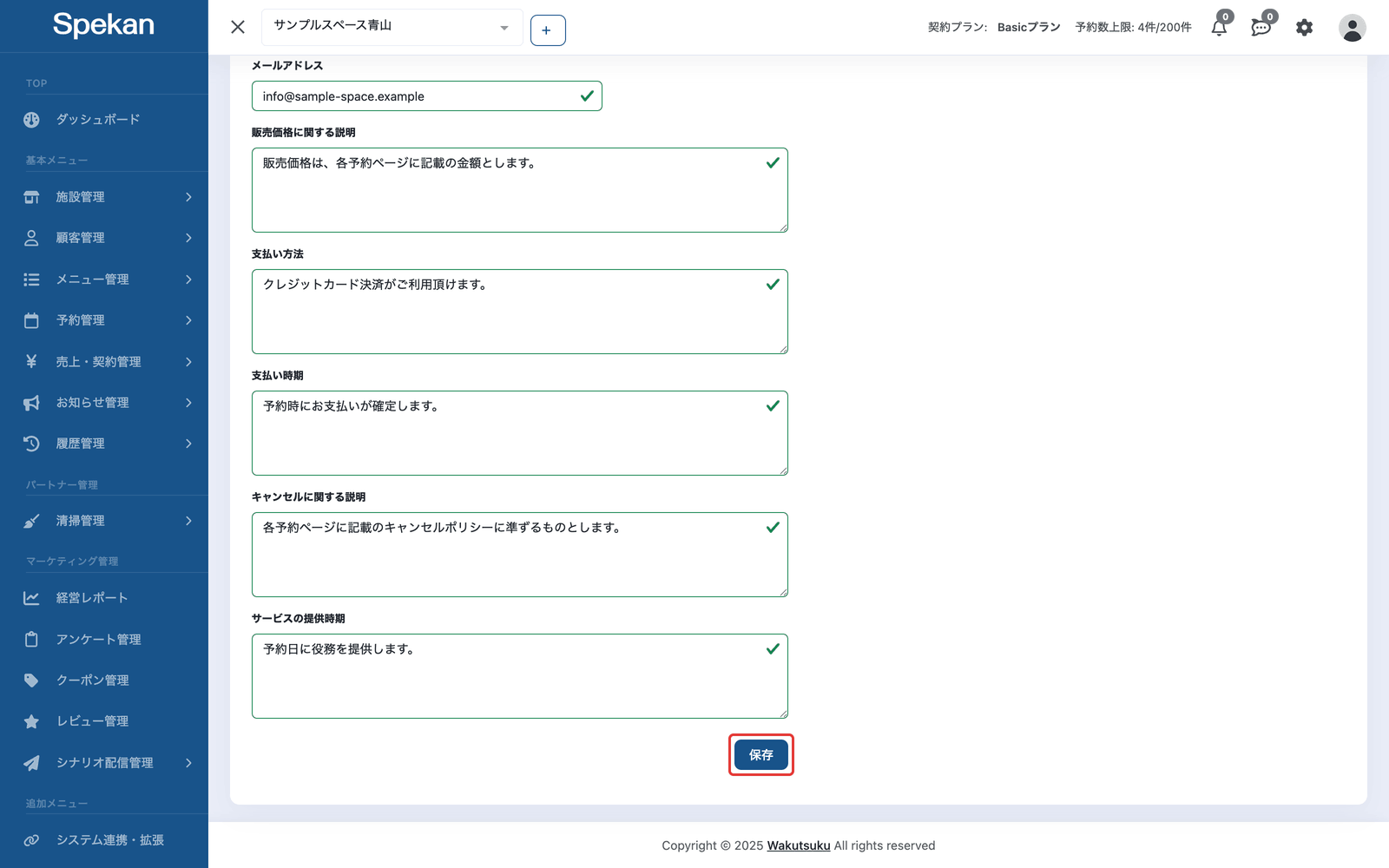Click the 保存 save button
The image size is (1389, 868).
pyautogui.click(x=761, y=755)
